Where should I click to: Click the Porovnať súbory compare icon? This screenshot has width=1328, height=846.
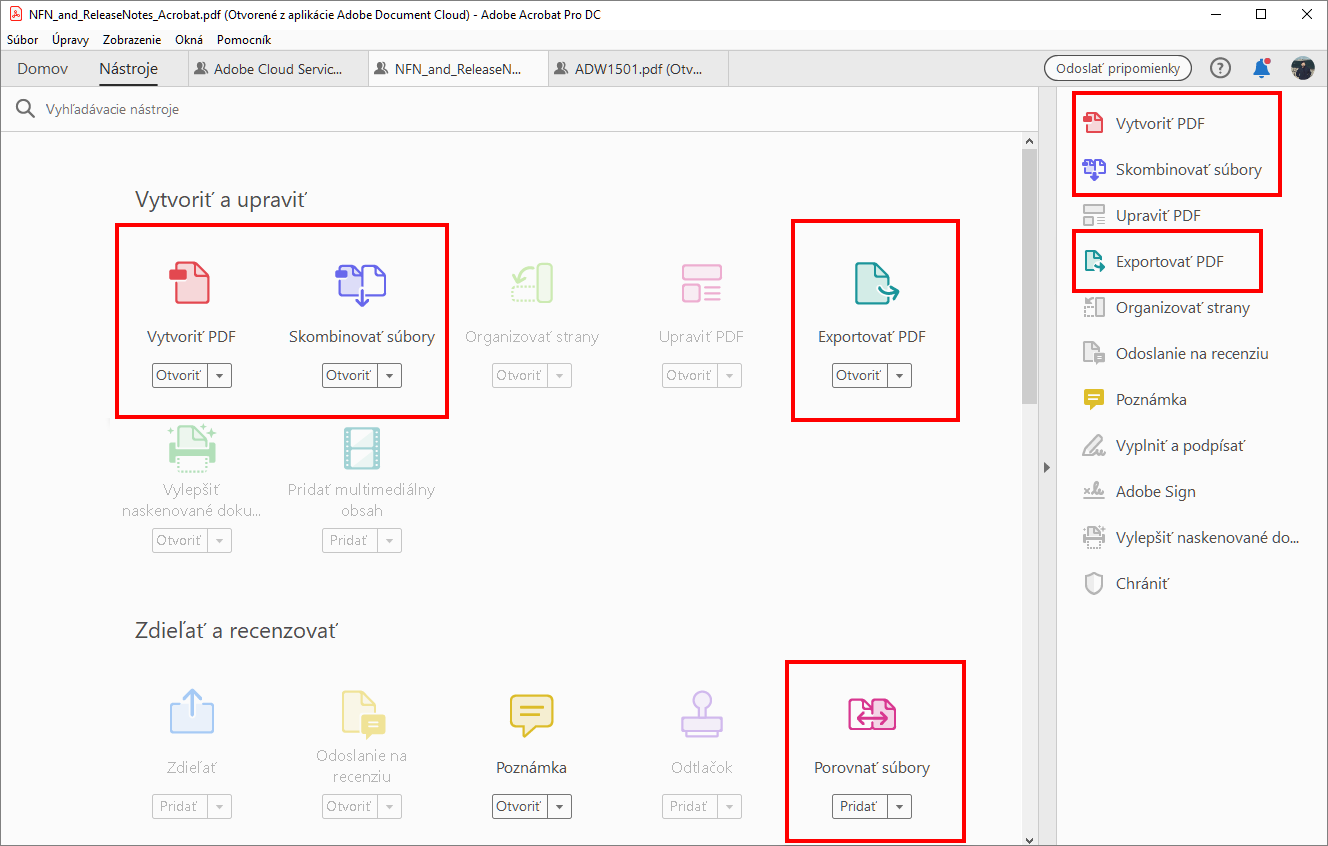[x=872, y=714]
